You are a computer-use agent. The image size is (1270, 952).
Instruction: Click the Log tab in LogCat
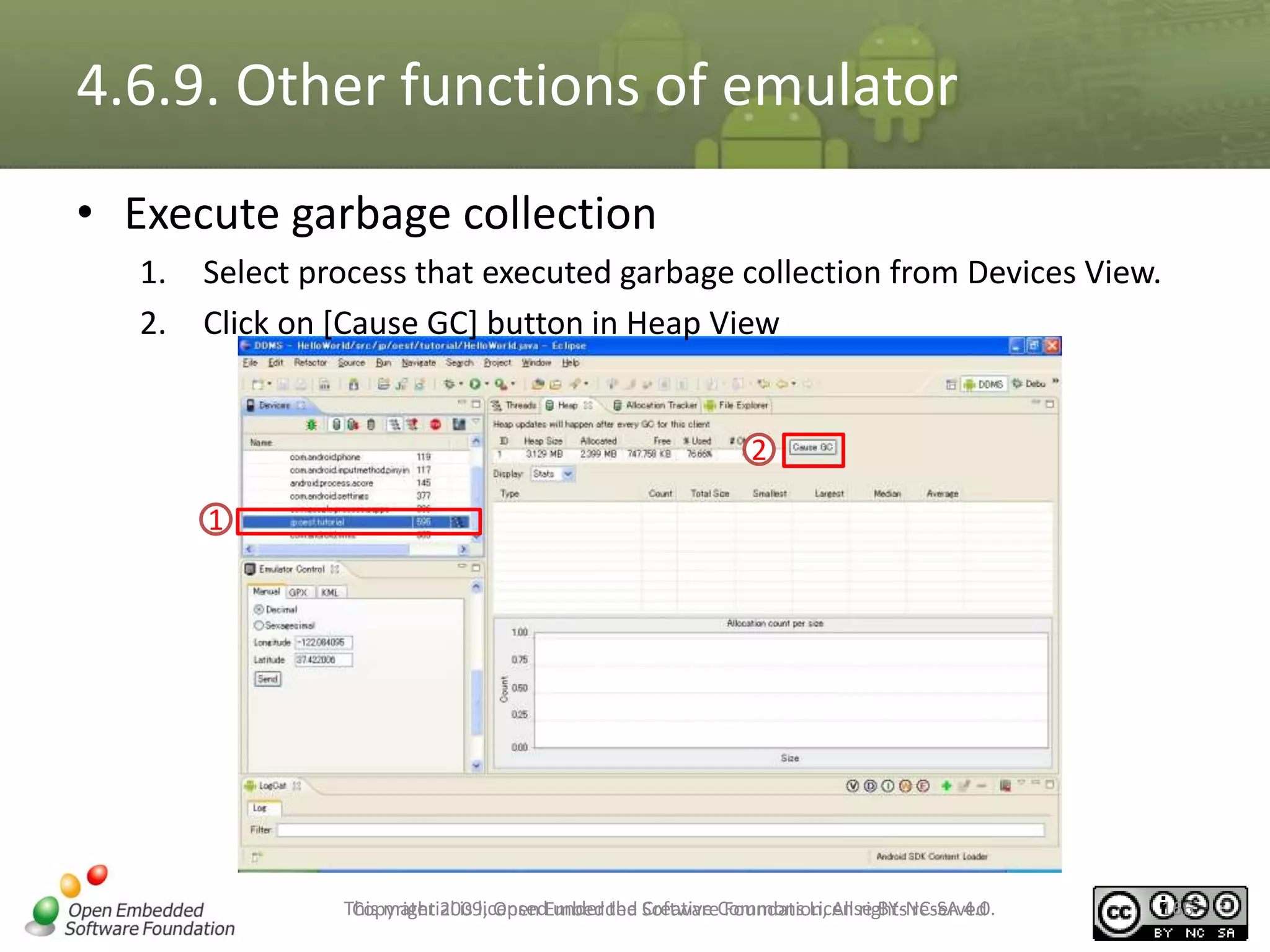click(265, 808)
